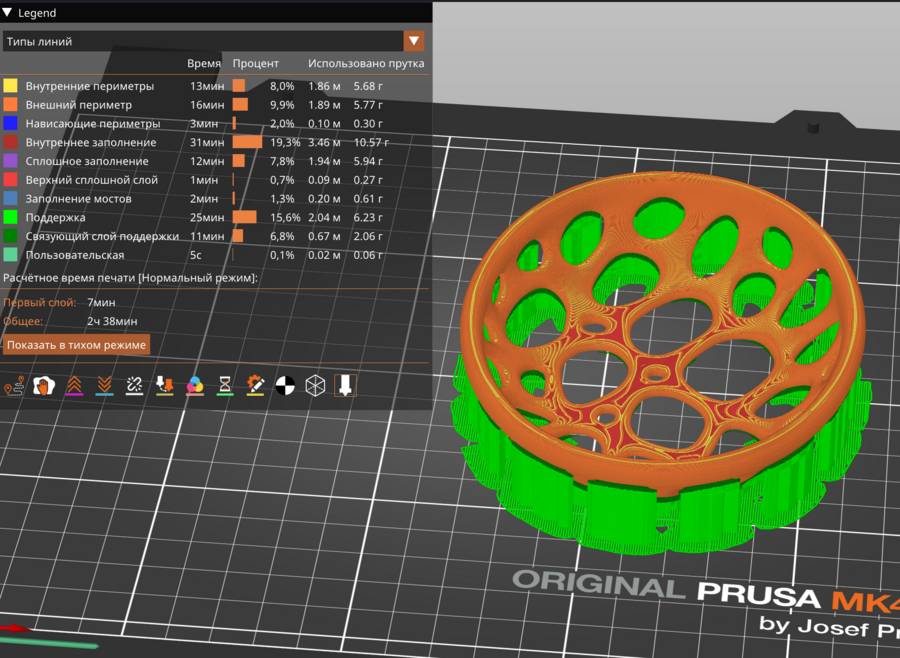Toggle center of gravity marker icon
The width and height of the screenshot is (900, 658).
[285, 385]
